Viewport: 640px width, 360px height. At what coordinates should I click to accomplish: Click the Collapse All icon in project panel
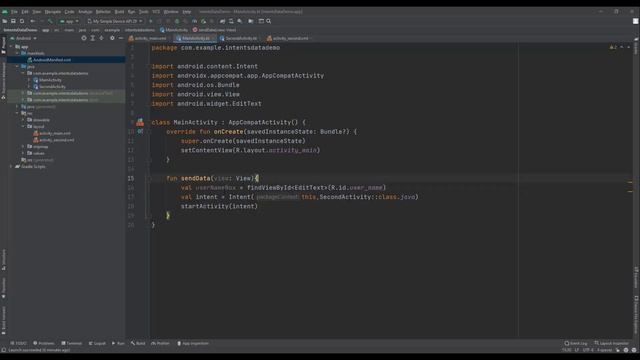pos(102,38)
